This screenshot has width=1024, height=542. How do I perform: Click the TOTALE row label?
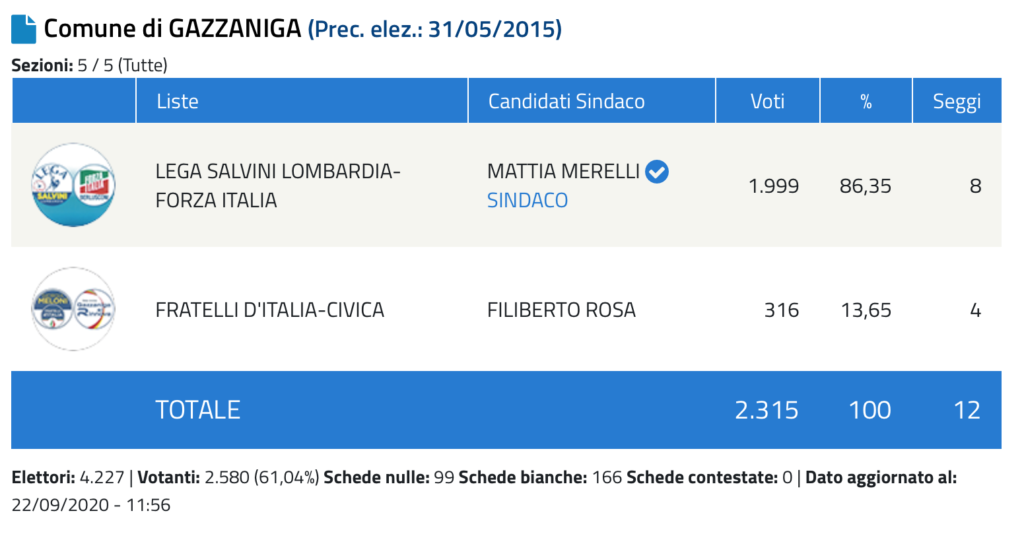tap(198, 410)
